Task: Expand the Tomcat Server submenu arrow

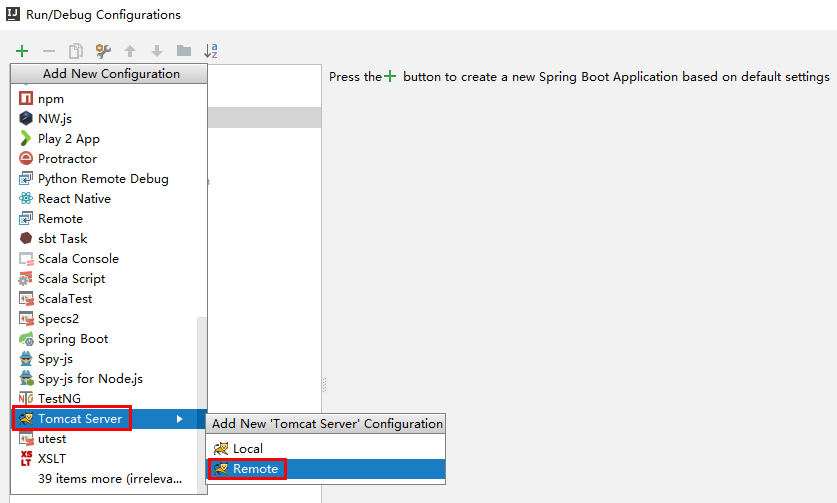Action: coord(180,419)
